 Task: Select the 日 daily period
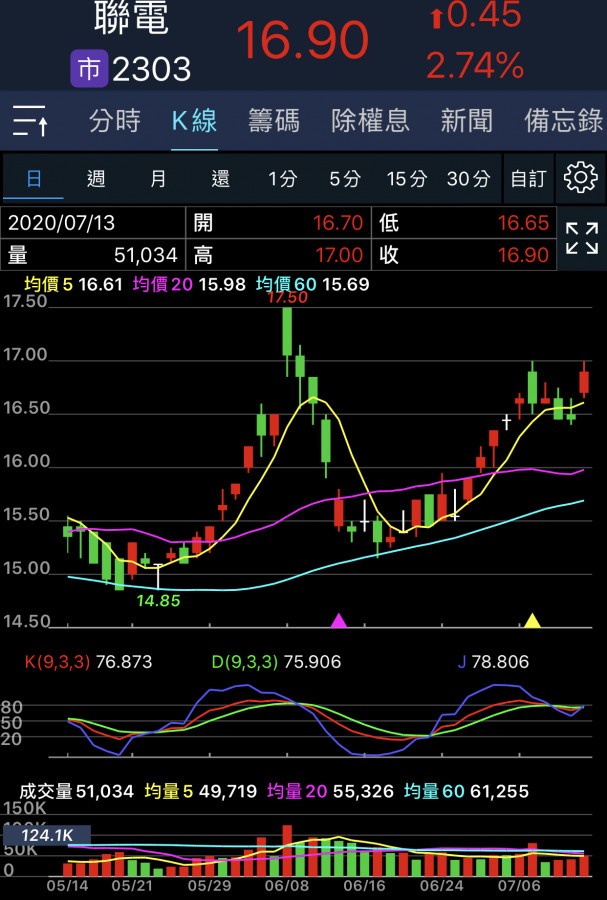coord(34,179)
